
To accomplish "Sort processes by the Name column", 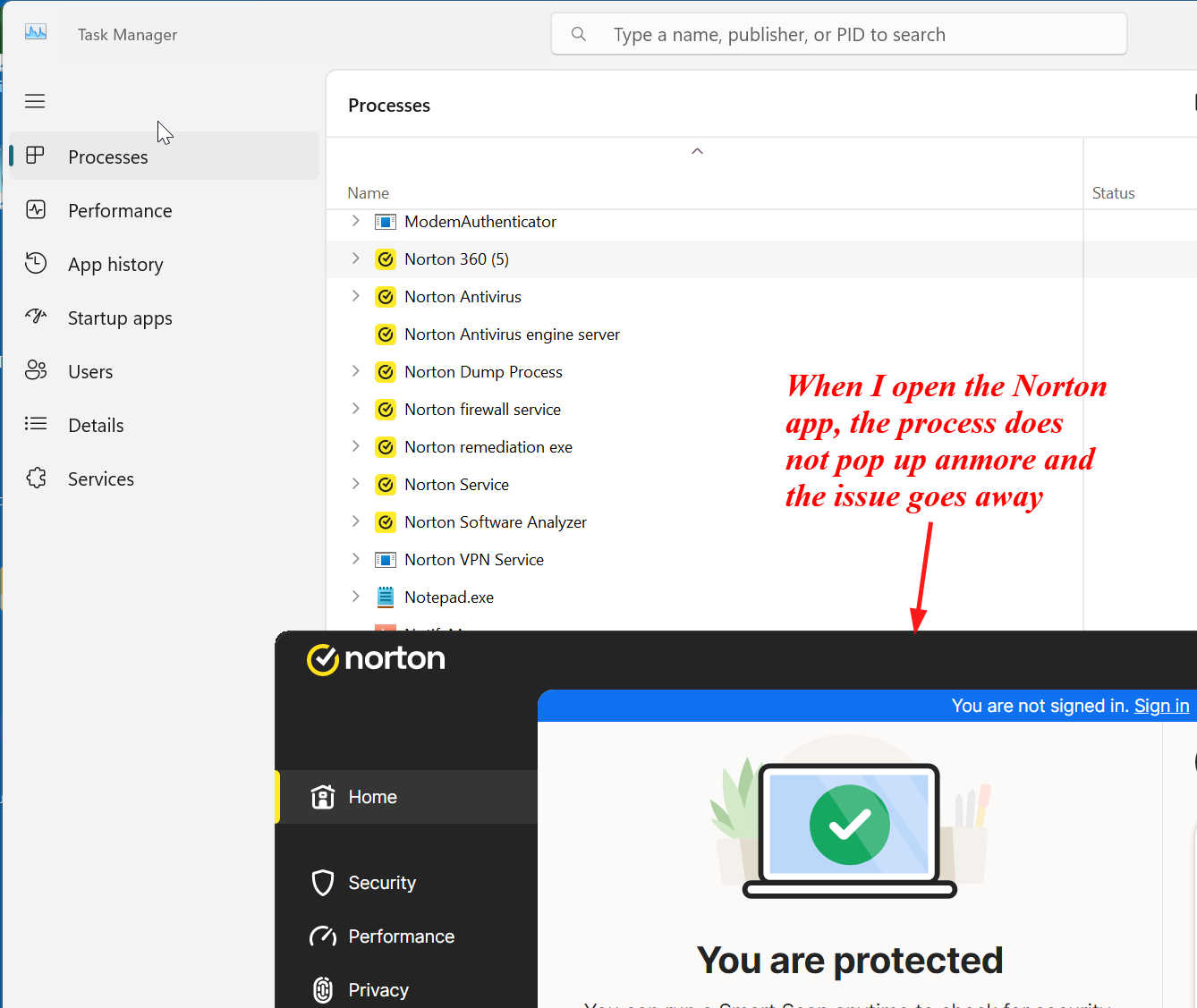I will tap(368, 193).
